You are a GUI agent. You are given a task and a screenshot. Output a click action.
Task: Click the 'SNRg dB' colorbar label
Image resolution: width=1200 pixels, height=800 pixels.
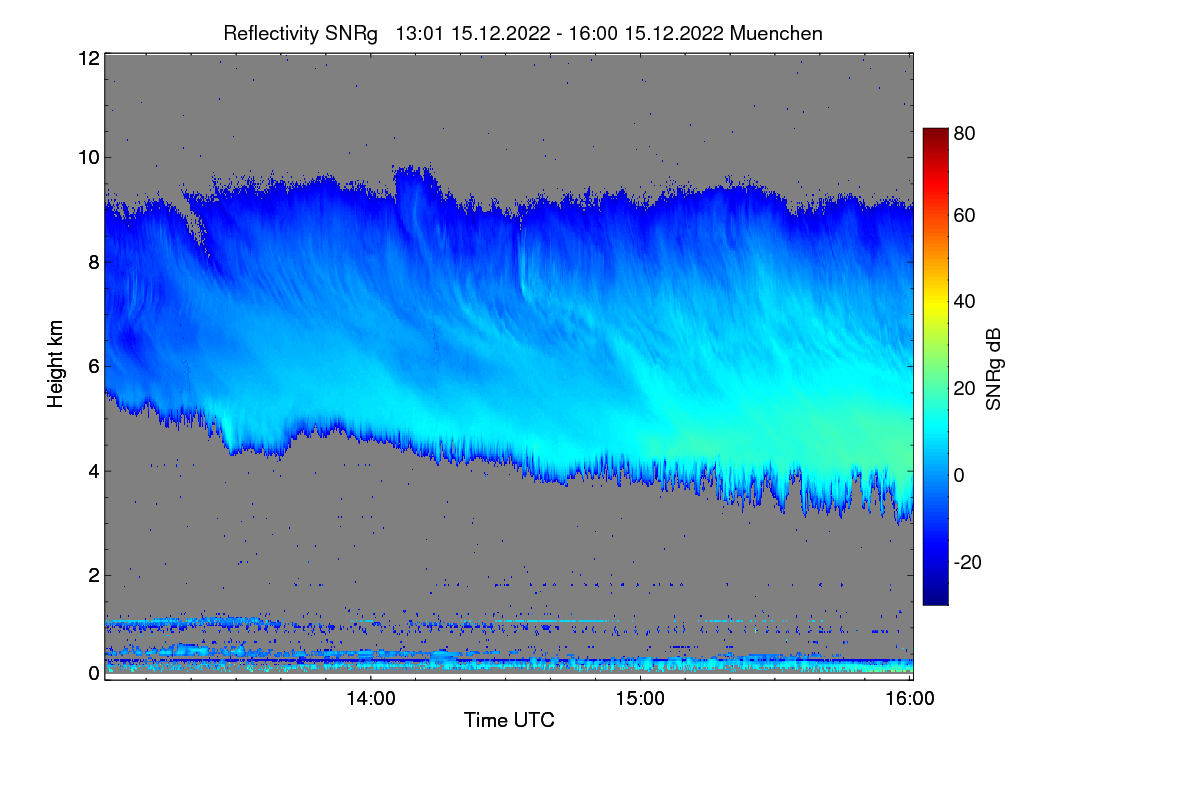click(993, 369)
